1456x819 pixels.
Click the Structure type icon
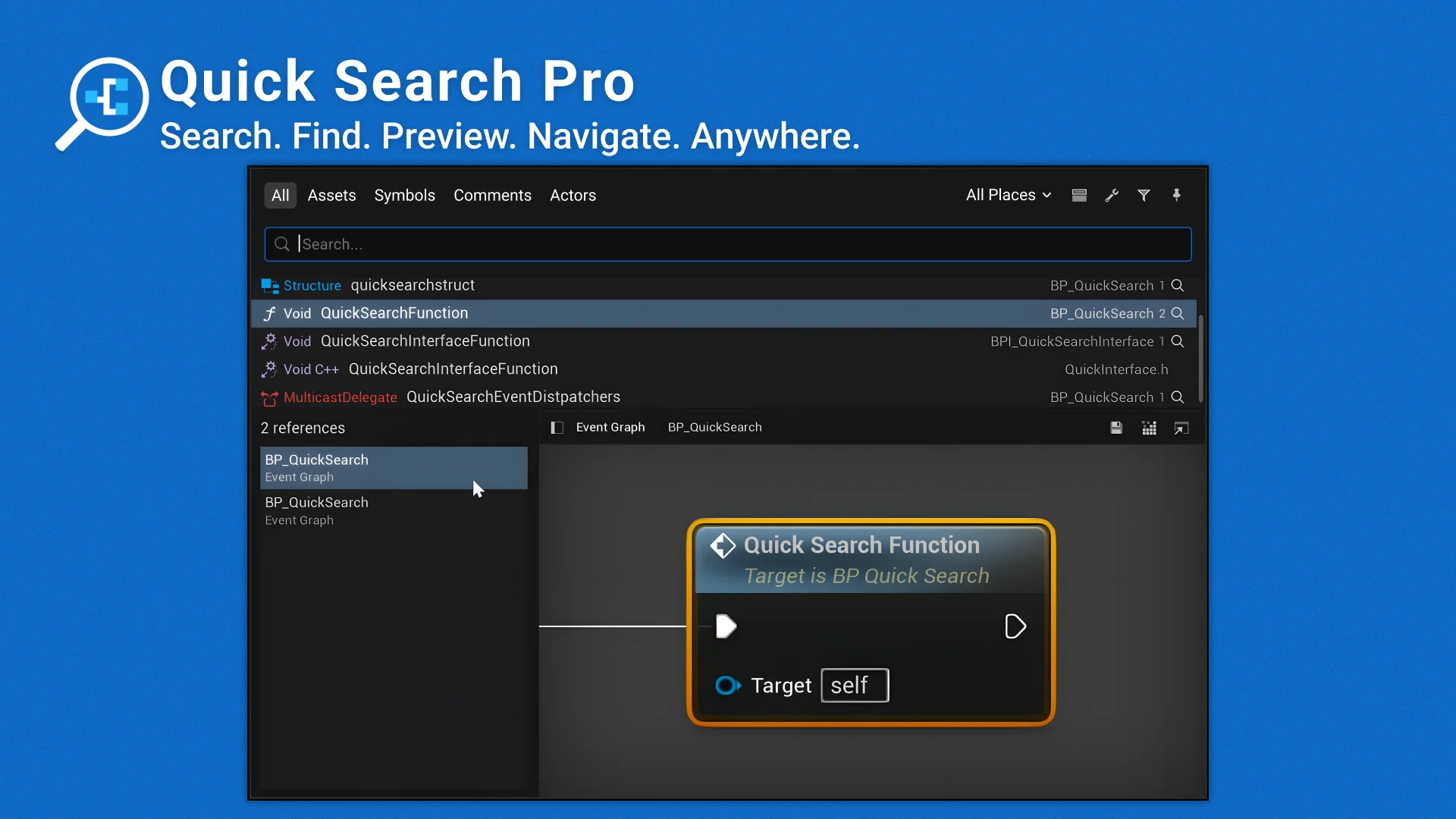(270, 286)
